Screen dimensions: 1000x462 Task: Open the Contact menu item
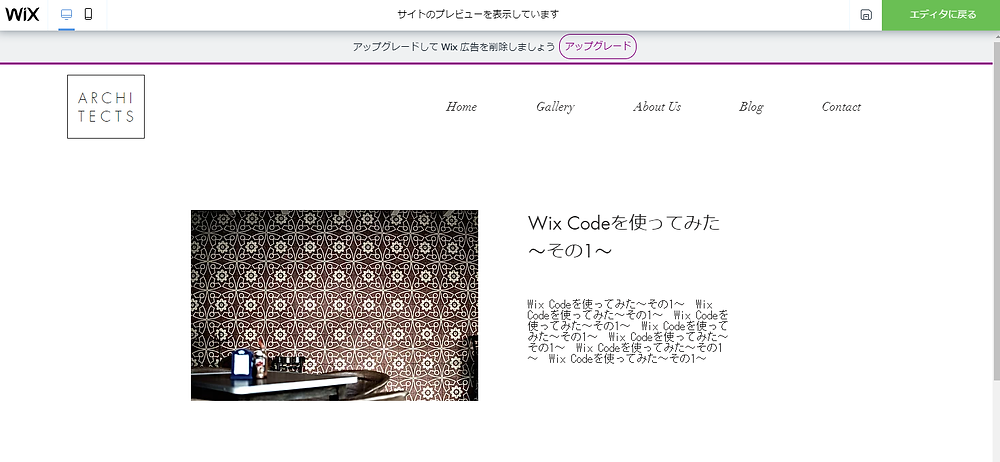[841, 107]
